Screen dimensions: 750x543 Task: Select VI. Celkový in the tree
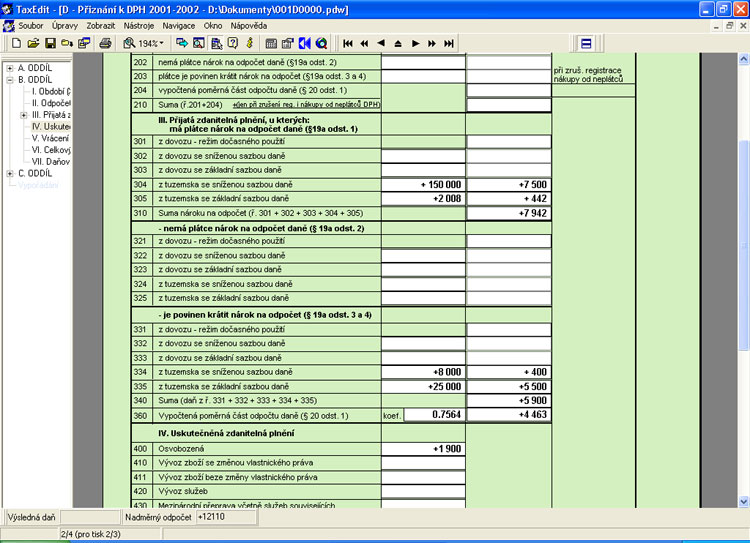(x=51, y=150)
